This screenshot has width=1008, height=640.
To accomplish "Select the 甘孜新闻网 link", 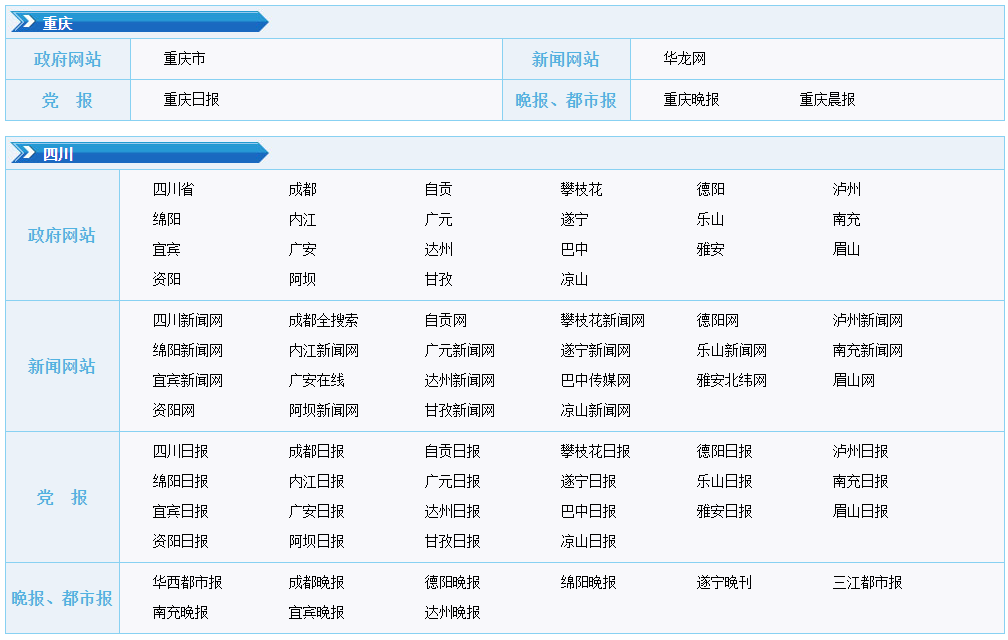I will click(459, 411).
